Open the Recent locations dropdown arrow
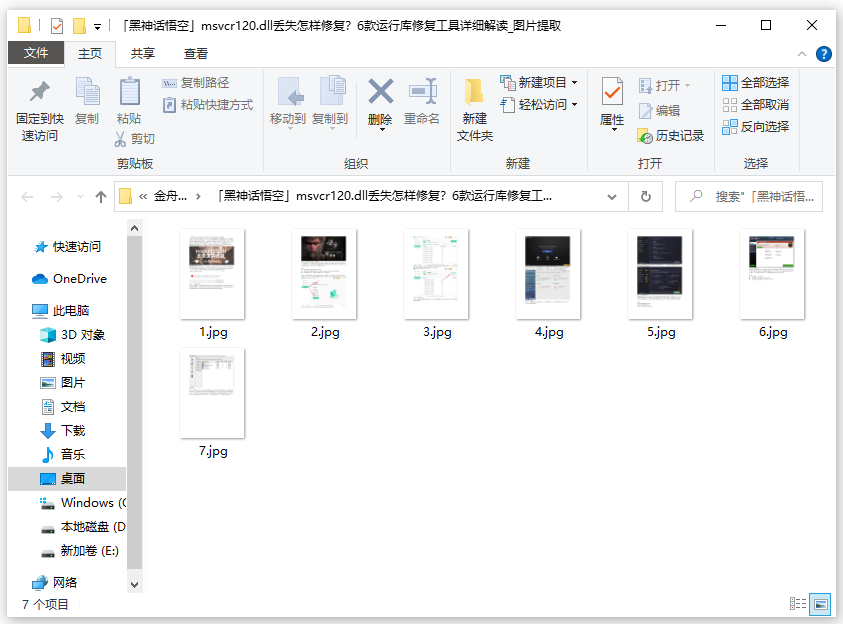The height and width of the screenshot is (624, 843). [x=81, y=197]
